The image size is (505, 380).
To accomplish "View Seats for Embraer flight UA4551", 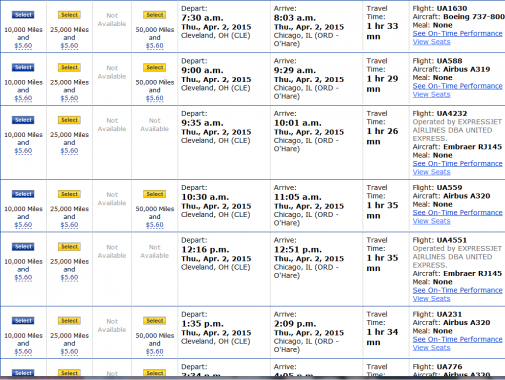I will point(431,299).
